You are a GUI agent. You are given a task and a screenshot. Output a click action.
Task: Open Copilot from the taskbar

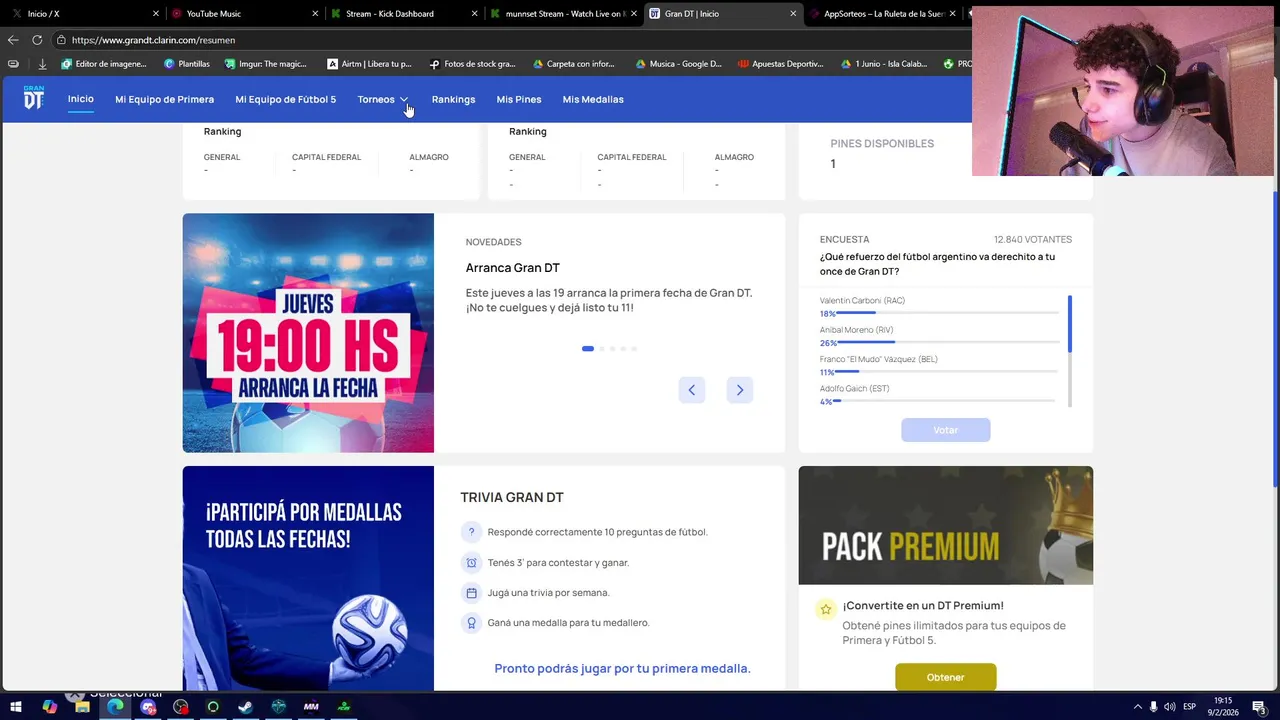[x=50, y=706]
